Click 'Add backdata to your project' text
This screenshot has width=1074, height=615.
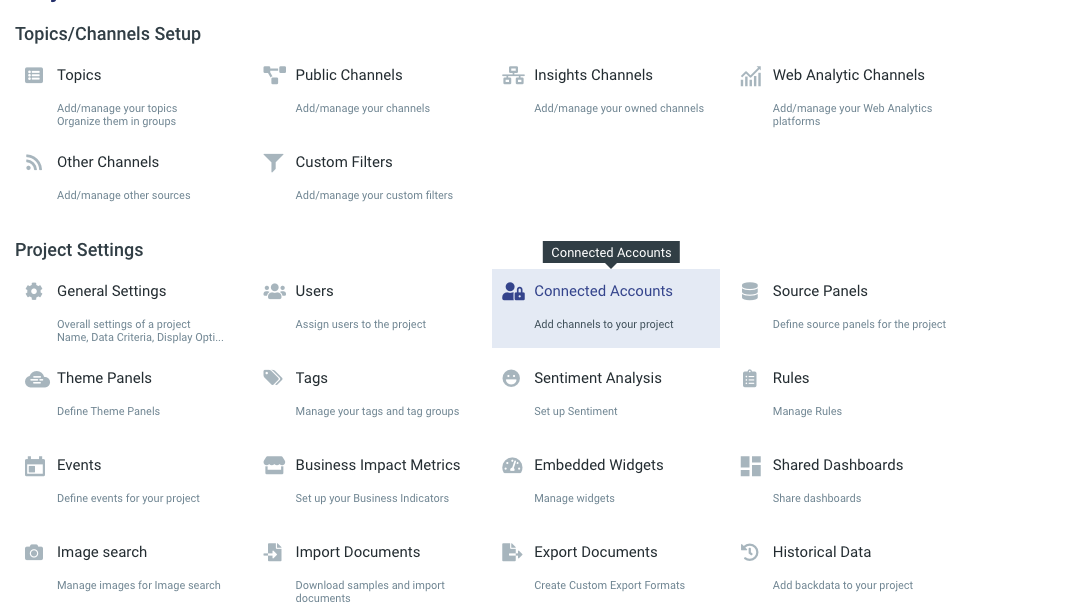842,586
